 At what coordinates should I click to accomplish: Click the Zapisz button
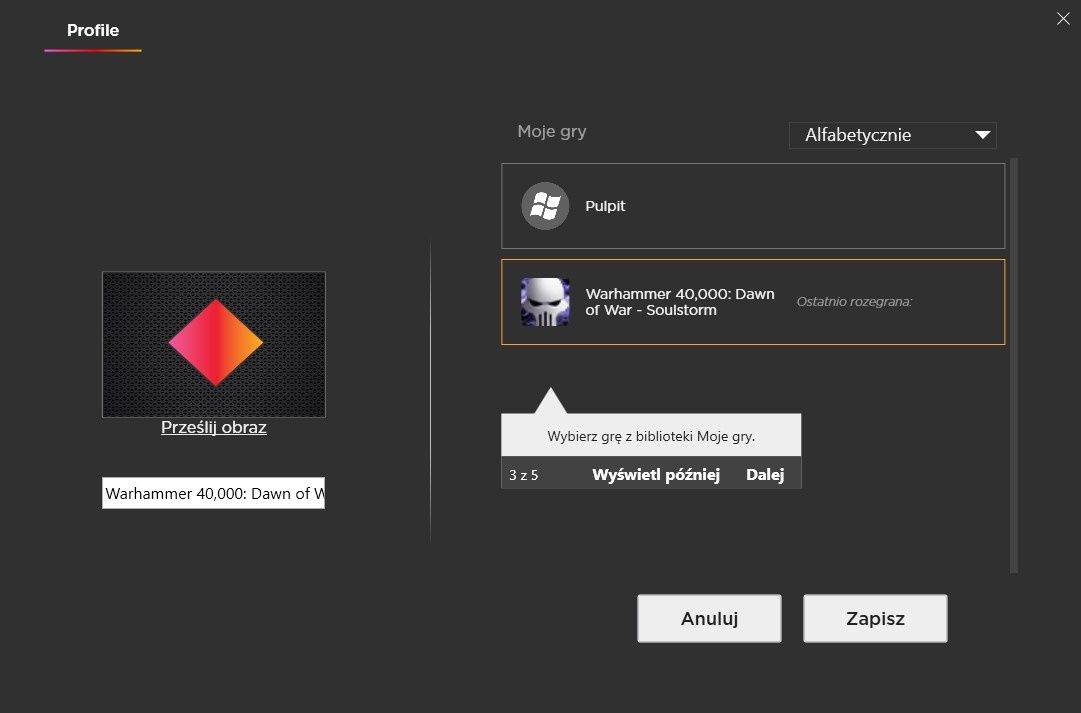coord(875,619)
